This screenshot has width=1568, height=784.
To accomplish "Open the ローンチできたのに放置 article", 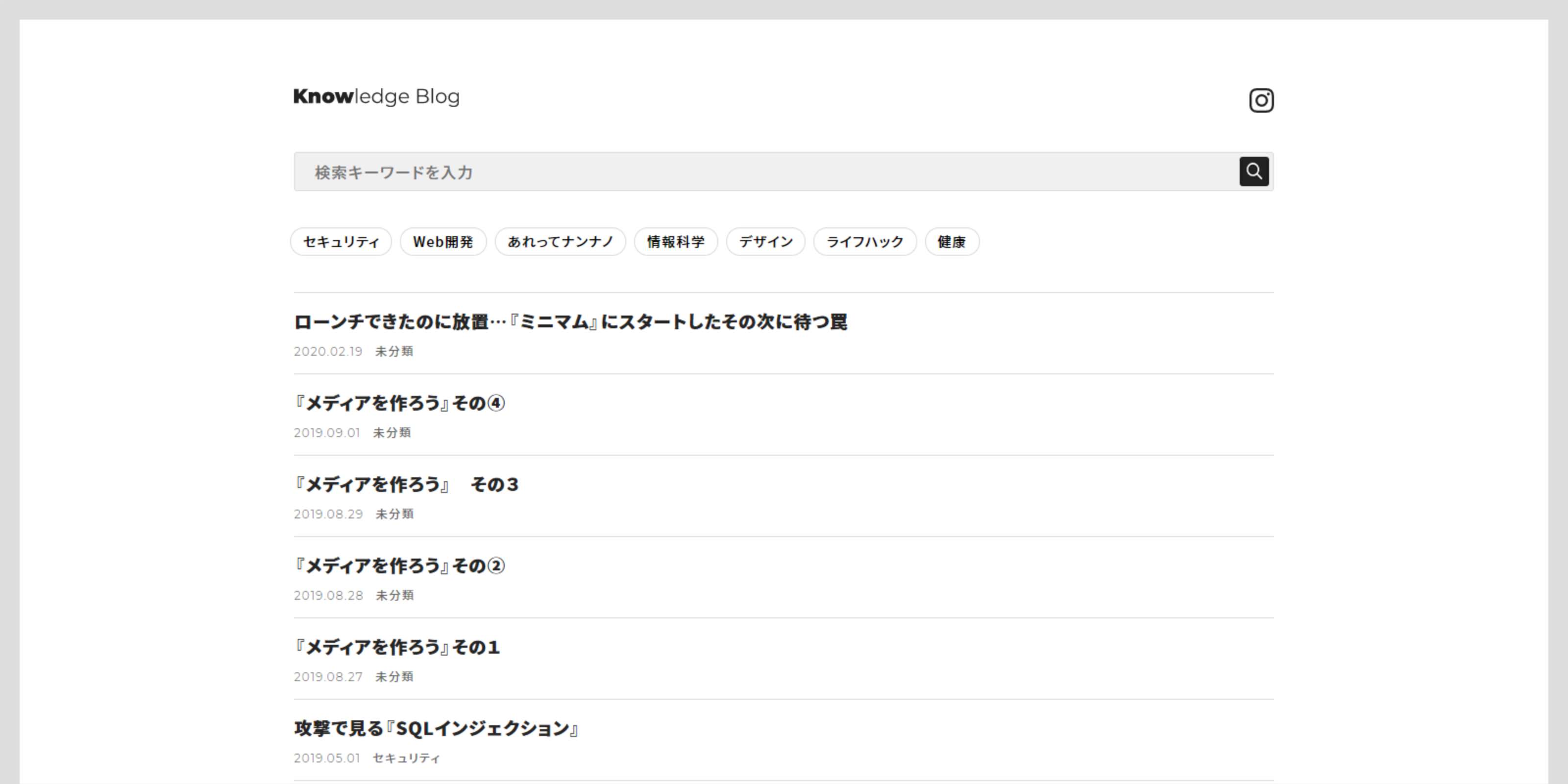I will point(570,322).
